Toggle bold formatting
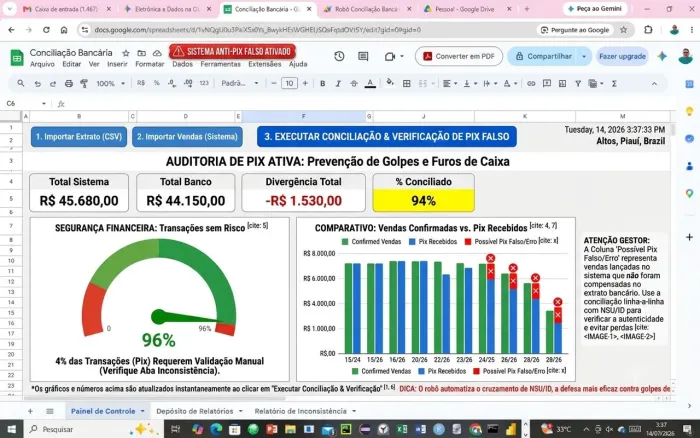Viewport: 700px width, 438px height. [322, 83]
